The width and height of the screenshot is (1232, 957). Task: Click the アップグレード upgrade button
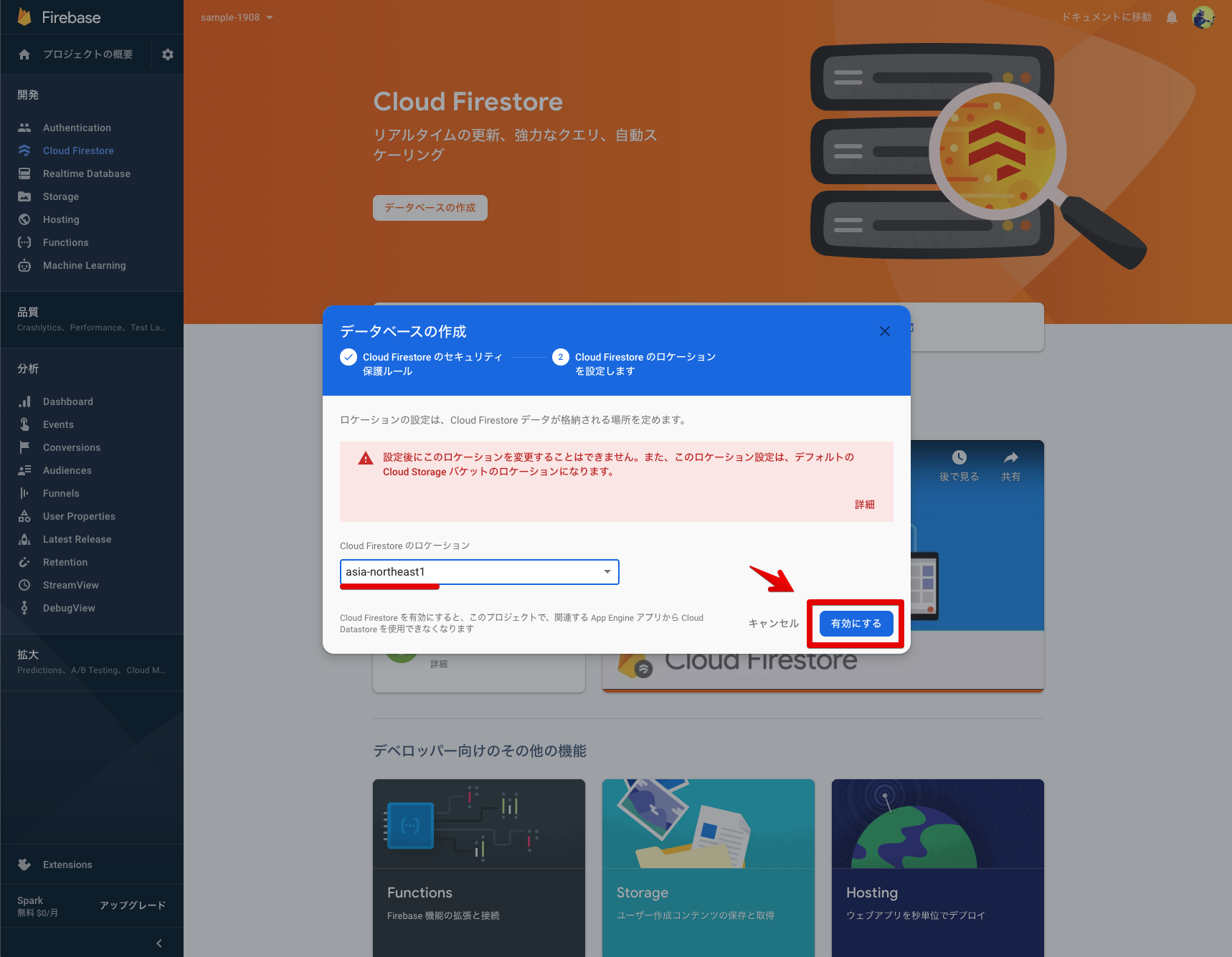133,905
